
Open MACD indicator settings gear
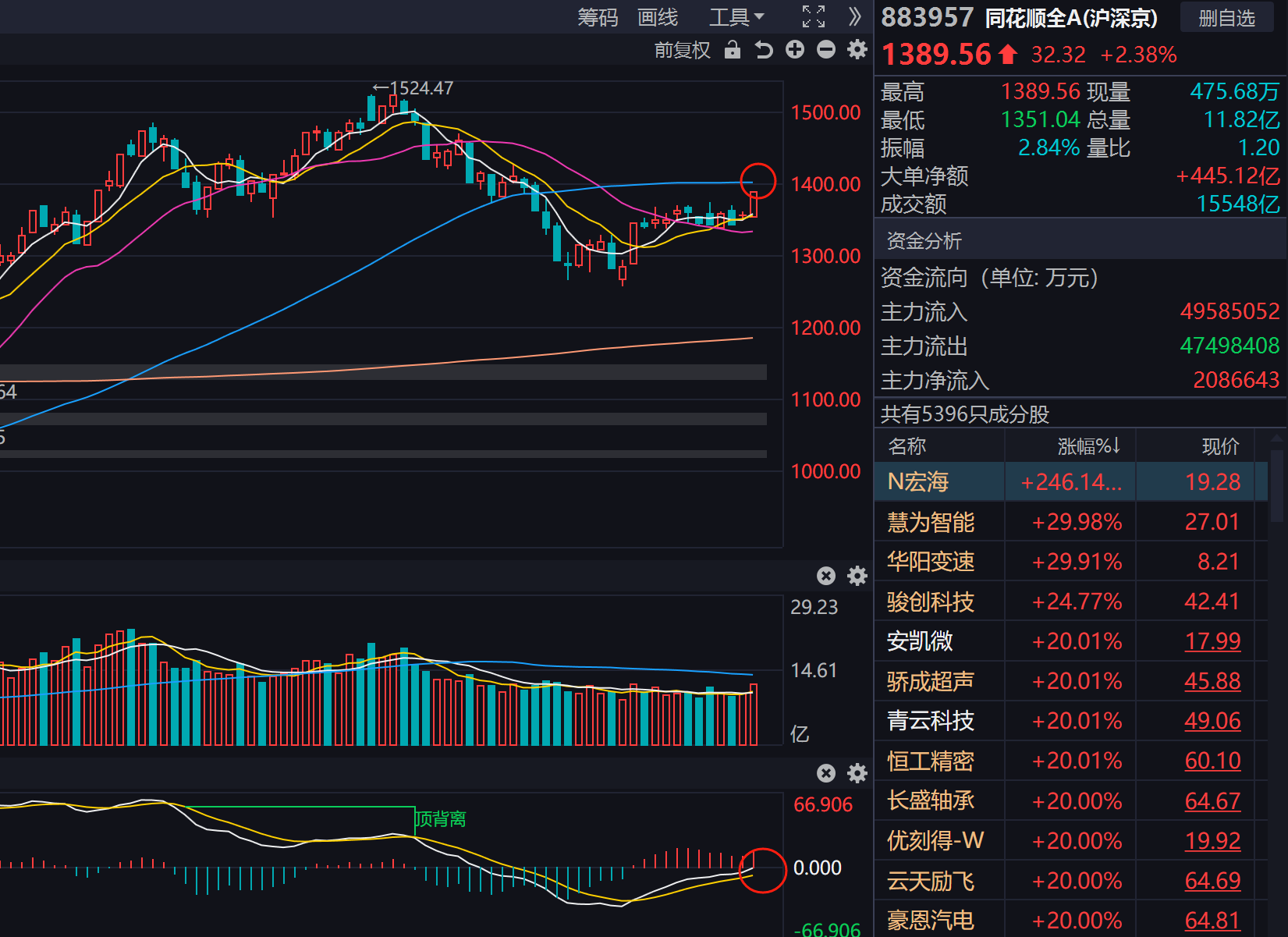[857, 773]
